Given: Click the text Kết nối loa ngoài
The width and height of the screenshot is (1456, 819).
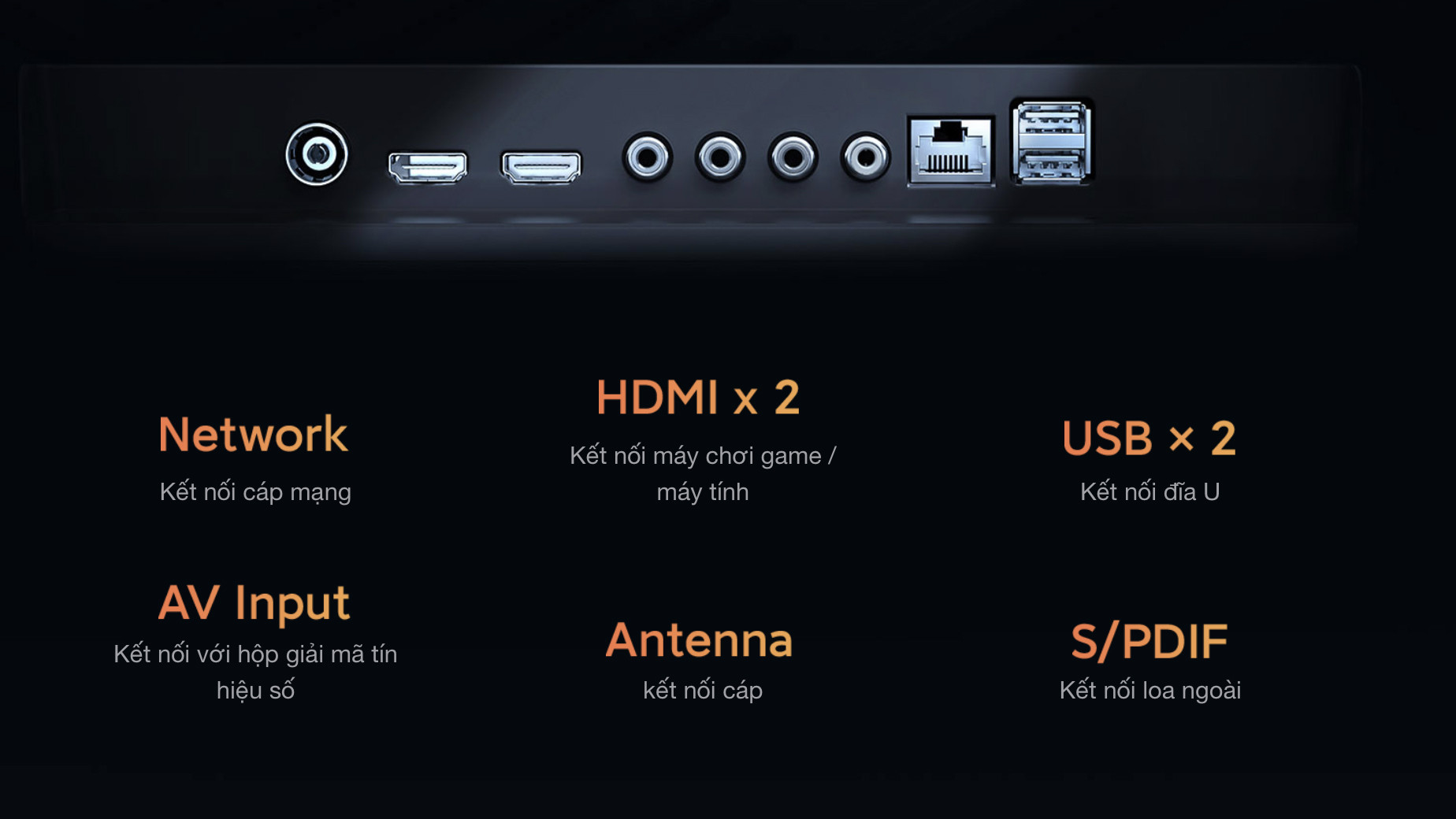Looking at the screenshot, I should 1150,691.
